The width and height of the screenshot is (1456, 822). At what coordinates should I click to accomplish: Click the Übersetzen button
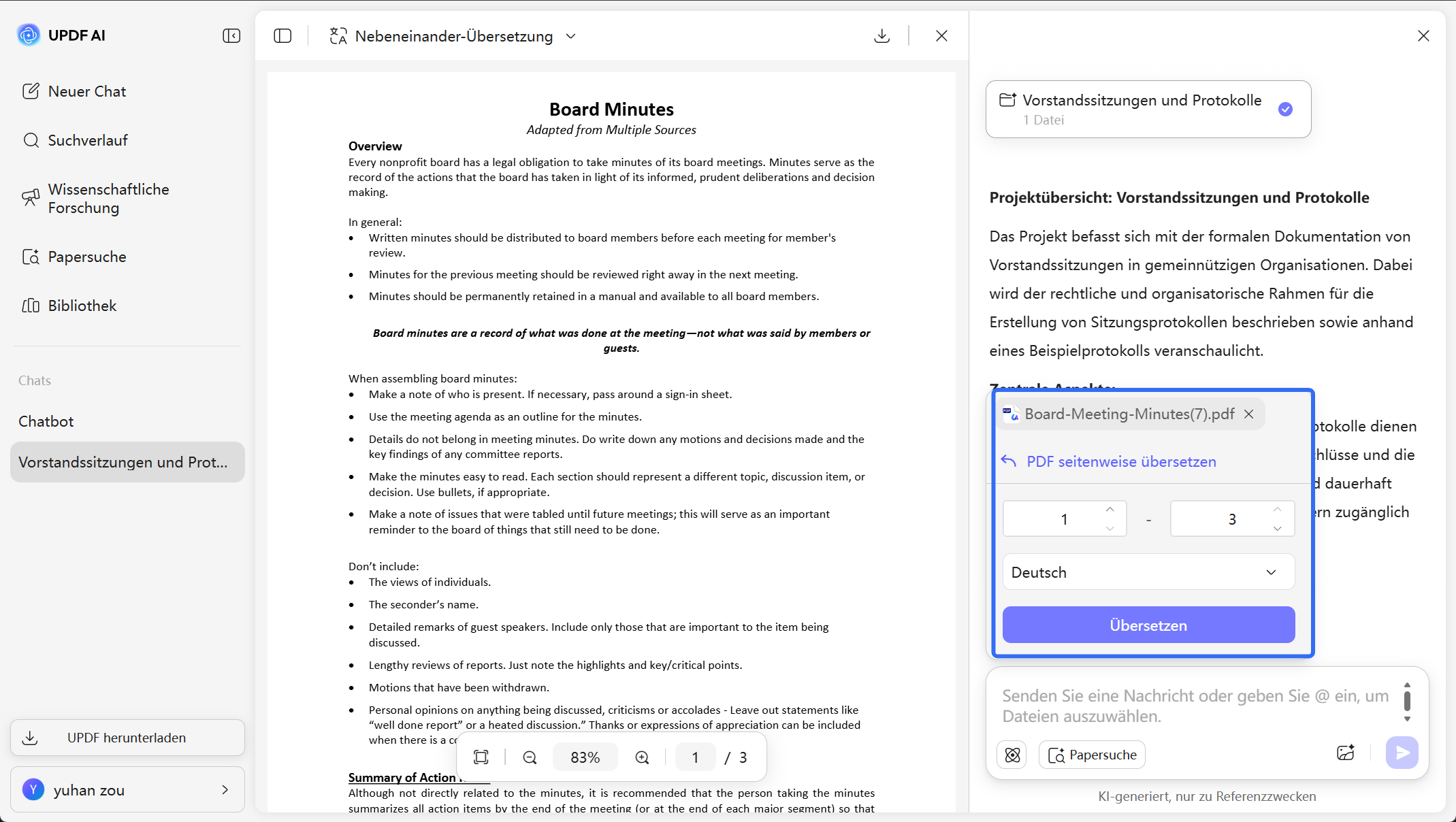[1148, 625]
